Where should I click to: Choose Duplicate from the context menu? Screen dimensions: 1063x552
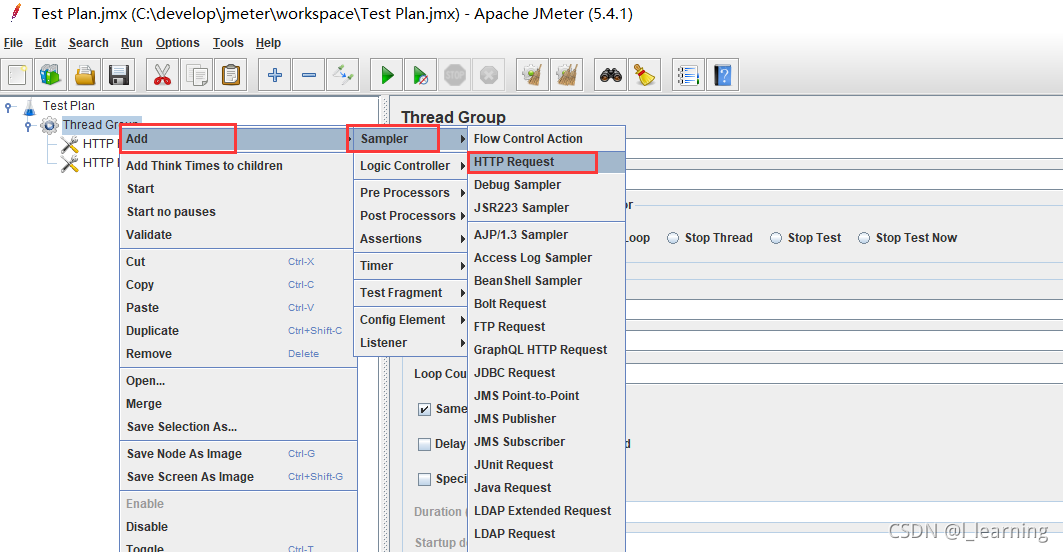click(238, 331)
